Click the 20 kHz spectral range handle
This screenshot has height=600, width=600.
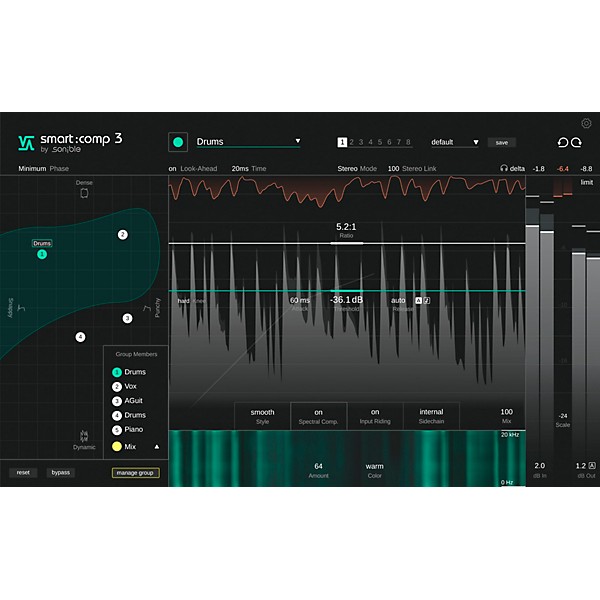(513, 431)
